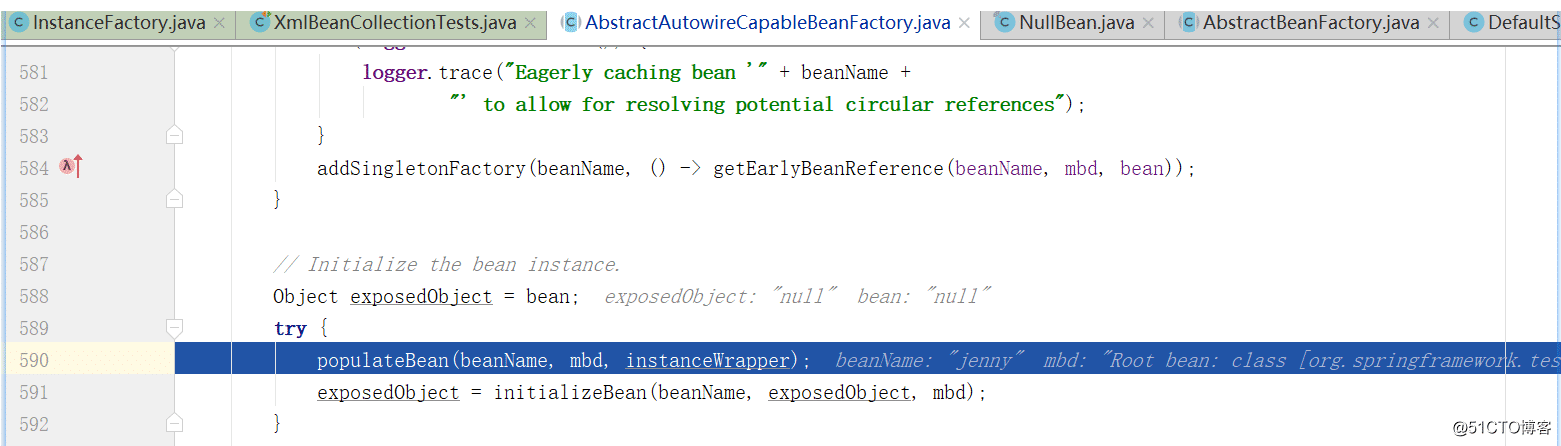This screenshot has width=1561, height=446.
Task: Close the NullBean.java tab
Action: click(1147, 23)
